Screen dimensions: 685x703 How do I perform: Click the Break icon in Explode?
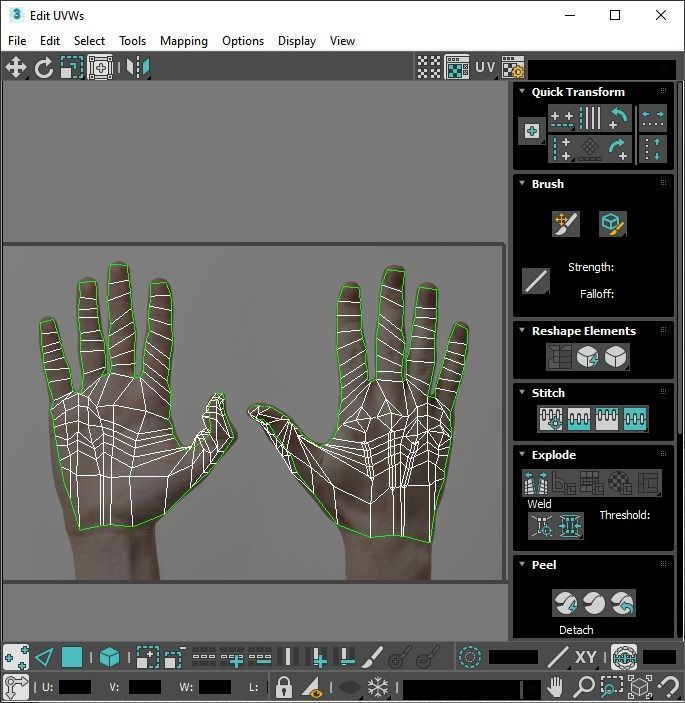click(x=535, y=482)
